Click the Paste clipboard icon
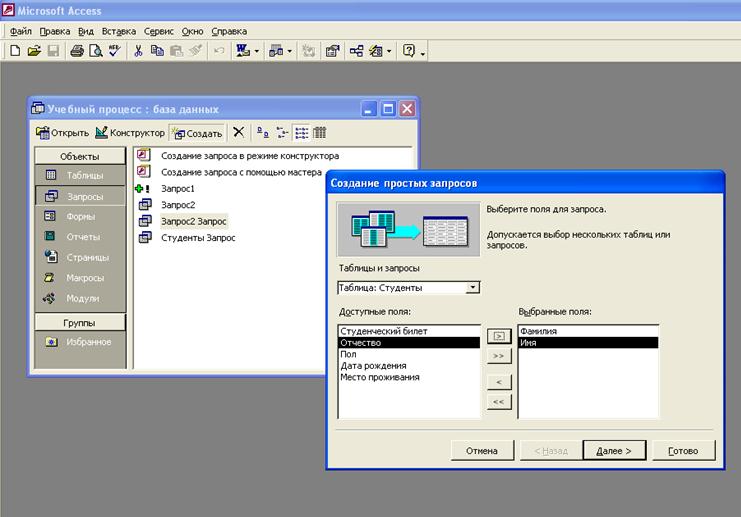This screenshot has height=517, width=741. pos(176,51)
